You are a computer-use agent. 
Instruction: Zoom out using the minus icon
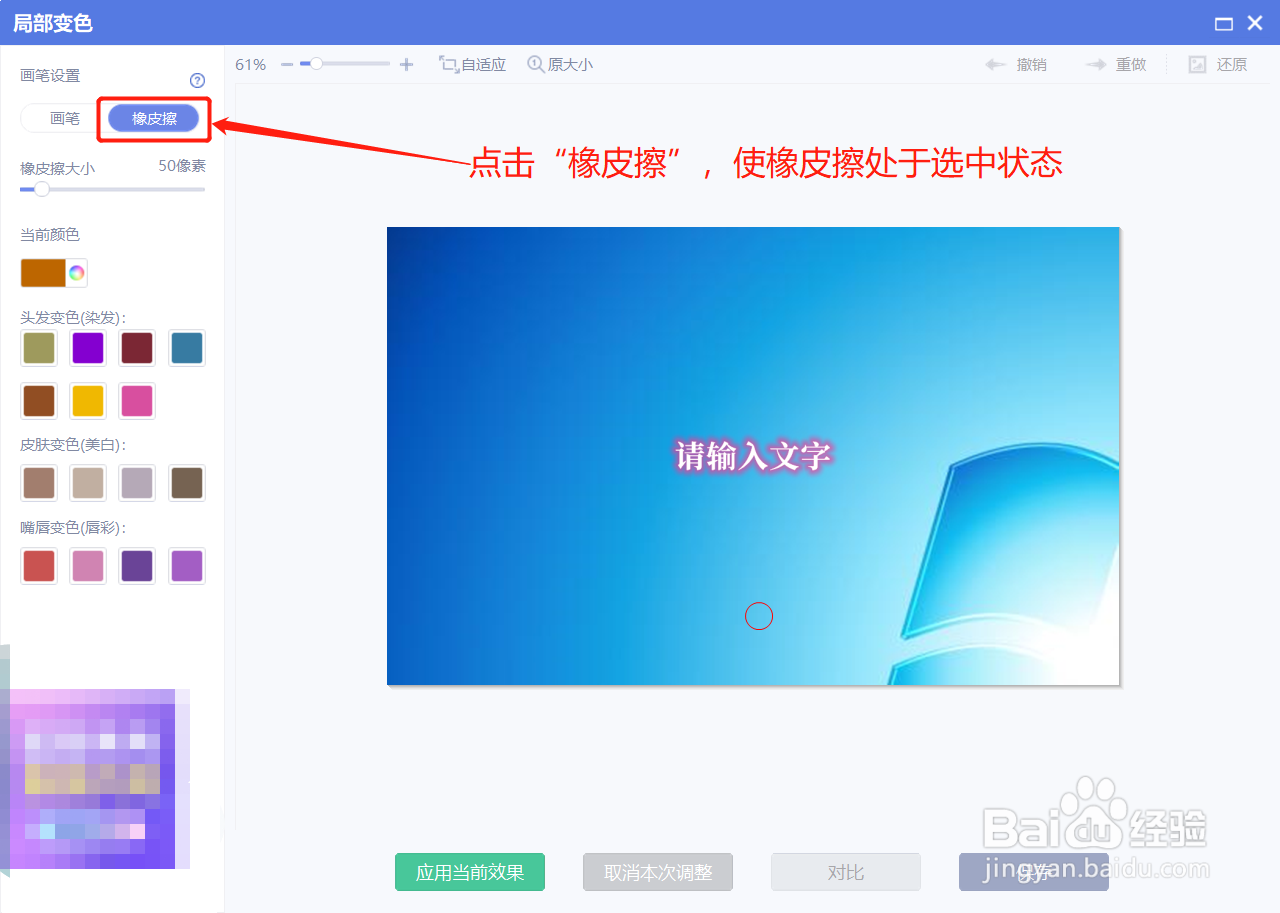pyautogui.click(x=286, y=63)
